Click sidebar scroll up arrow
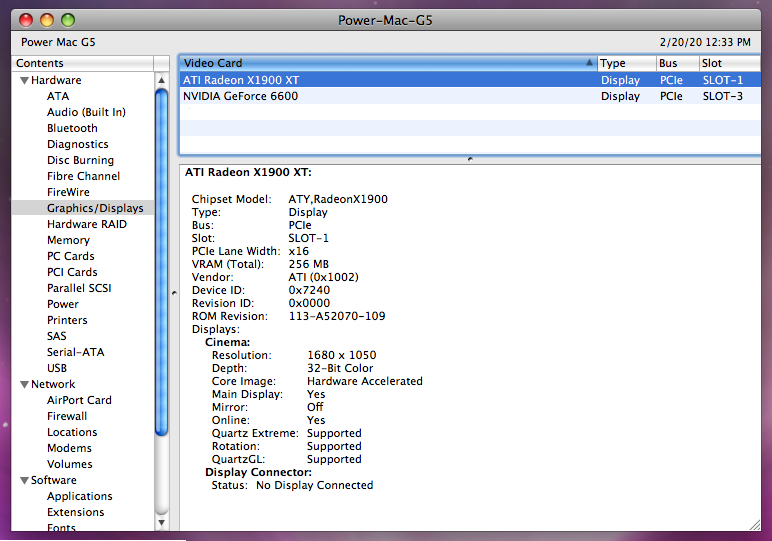 [161, 80]
